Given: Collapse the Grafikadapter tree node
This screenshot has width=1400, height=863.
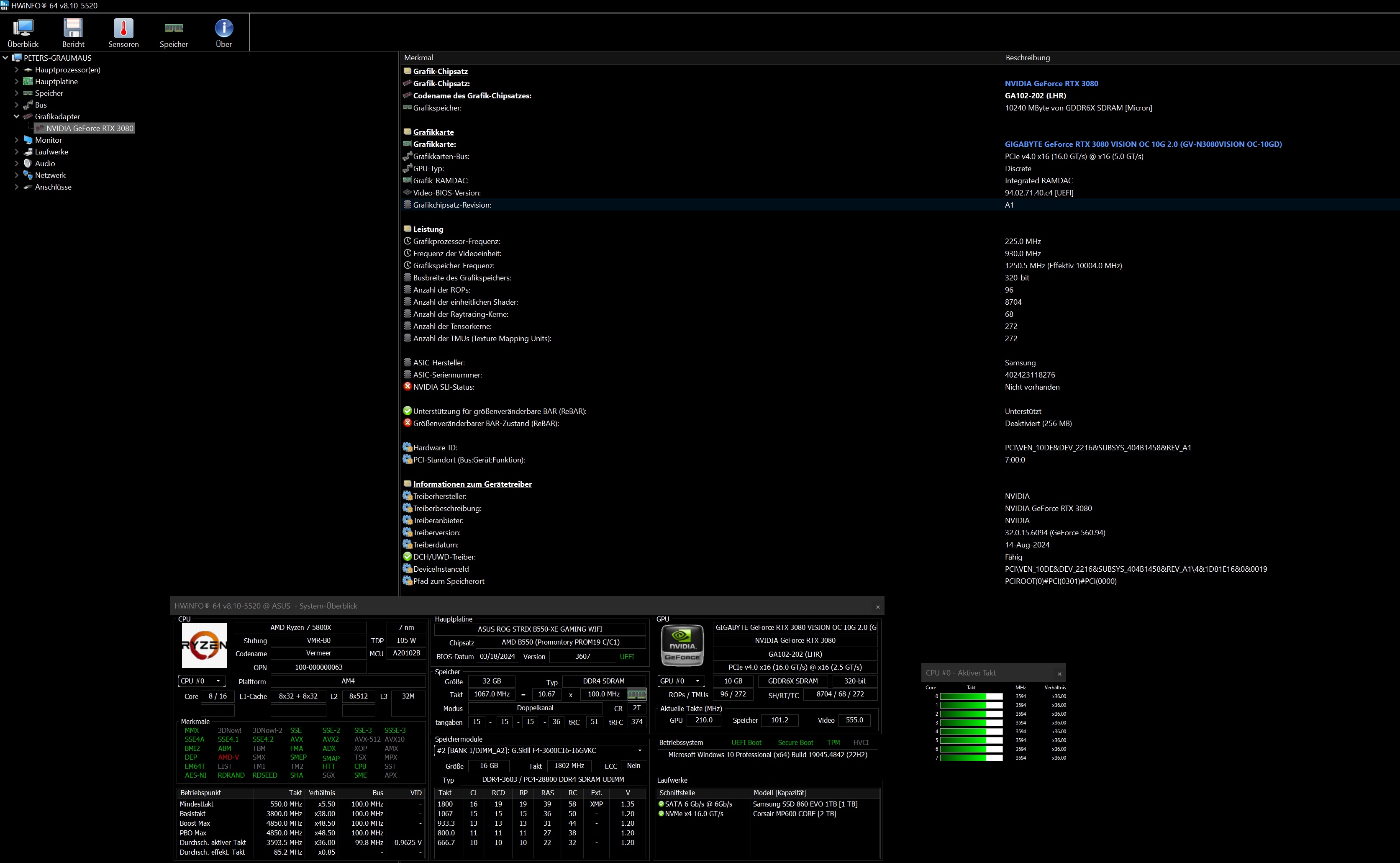Looking at the screenshot, I should click(x=17, y=116).
